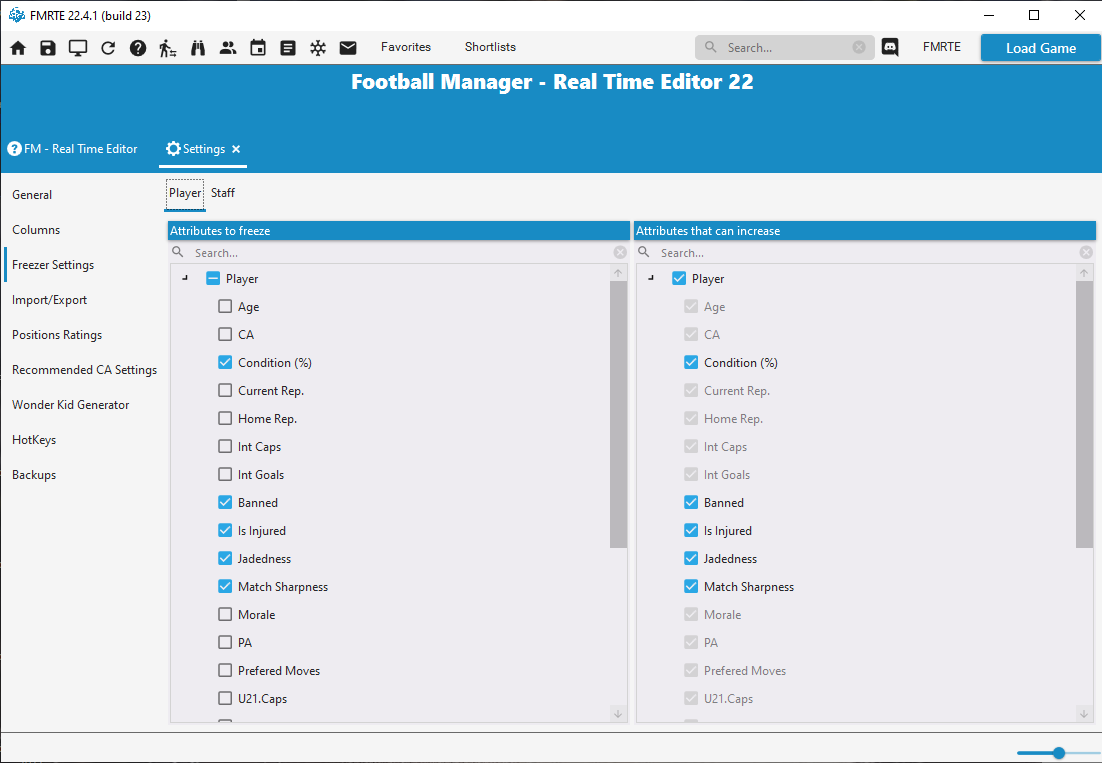Open Favorites in the toolbar
Image resolution: width=1102 pixels, height=766 pixels.
coord(406,47)
